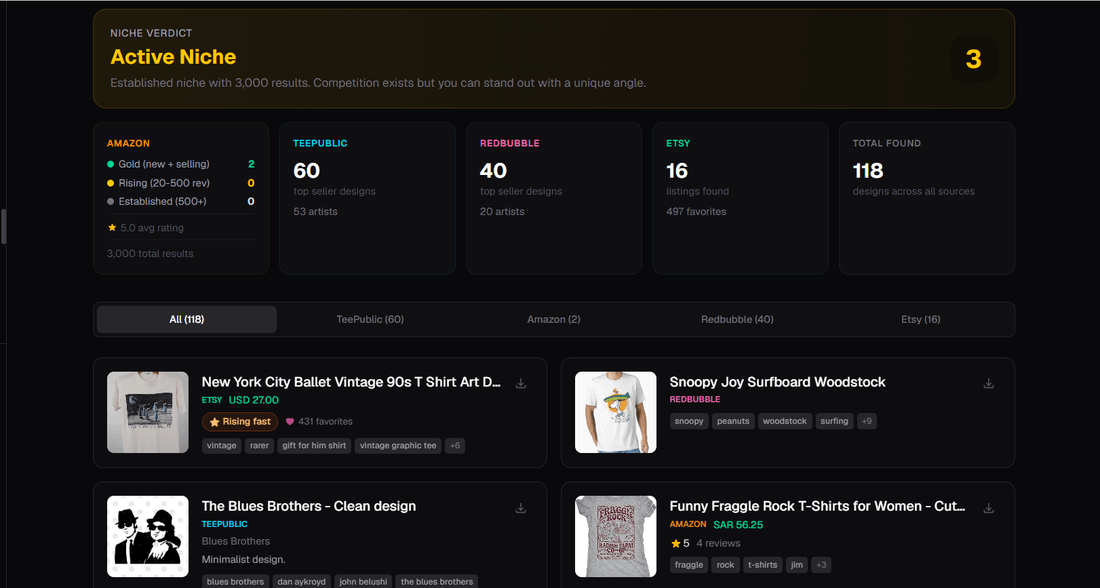Open the New York City Ballet Vintage 90s title
This screenshot has height=588, width=1100.
pyautogui.click(x=351, y=382)
